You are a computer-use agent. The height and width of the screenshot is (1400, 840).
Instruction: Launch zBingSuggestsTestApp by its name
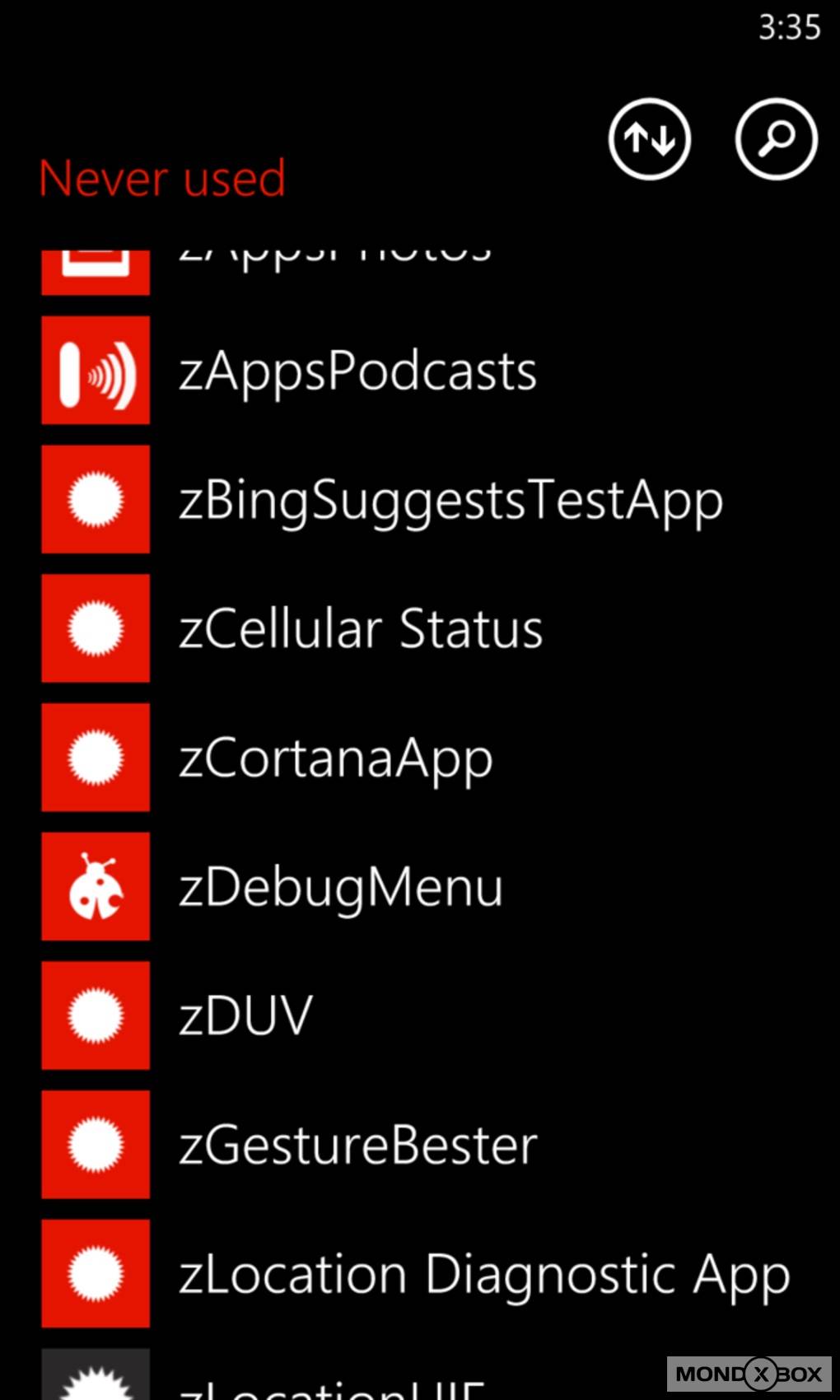pyautogui.click(x=450, y=501)
